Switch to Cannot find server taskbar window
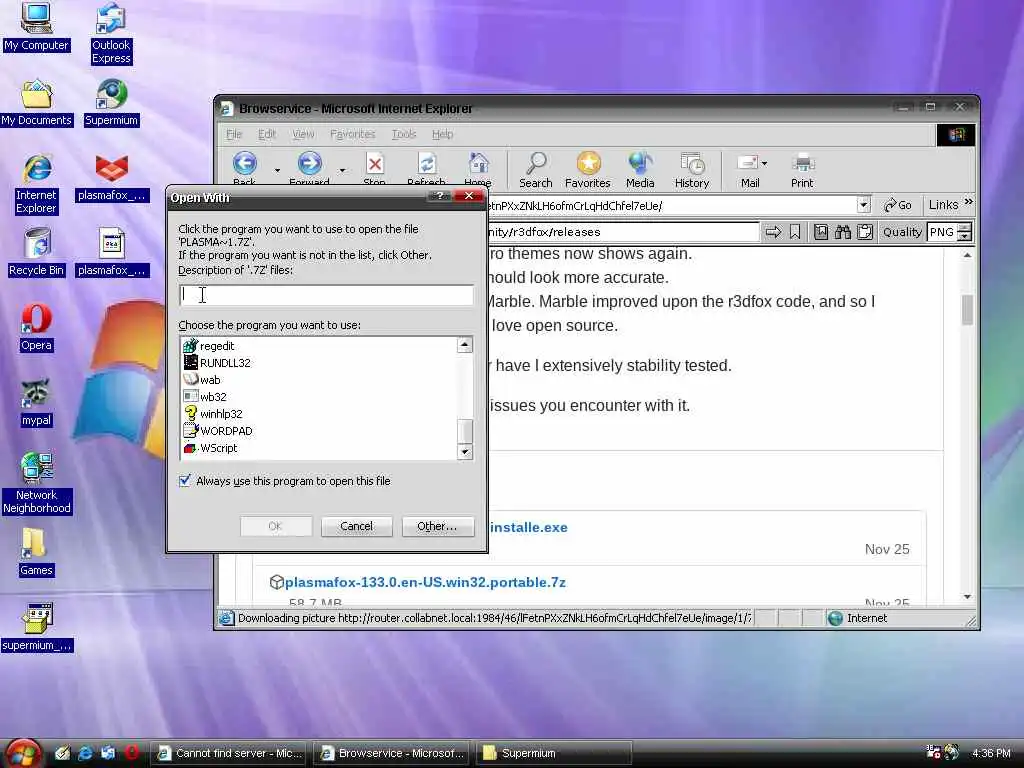This screenshot has height=768, width=1024. [230, 753]
